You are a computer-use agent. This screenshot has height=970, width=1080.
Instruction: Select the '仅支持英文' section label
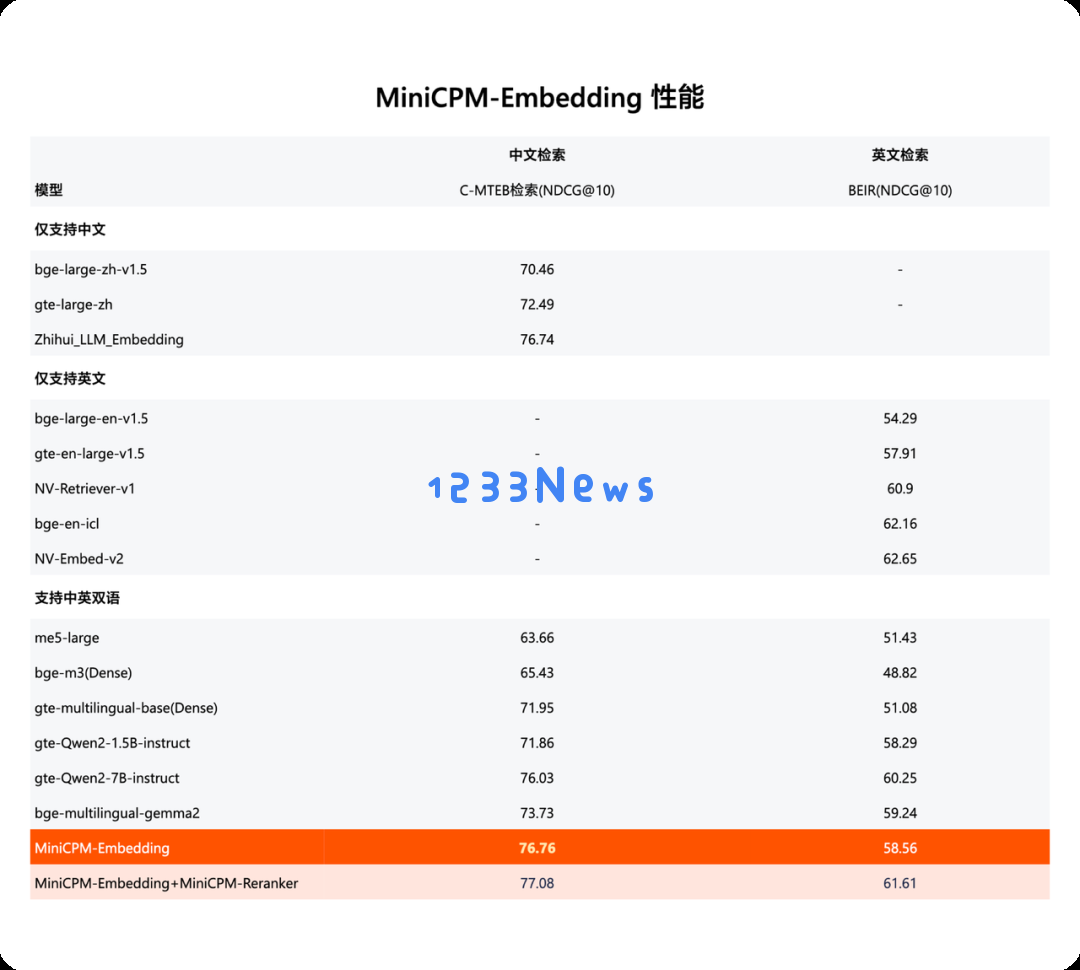[x=70, y=378]
